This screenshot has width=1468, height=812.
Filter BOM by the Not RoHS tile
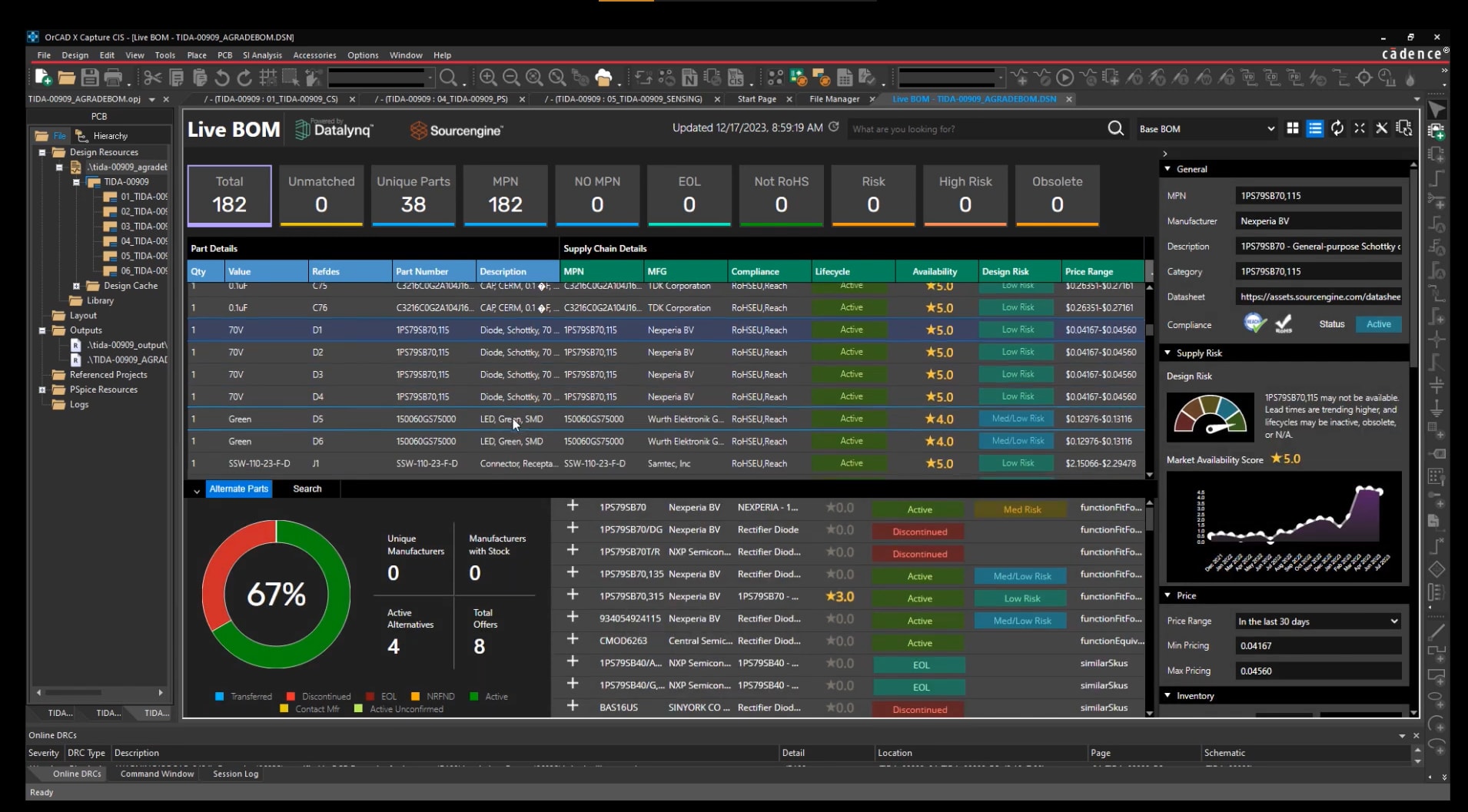point(781,195)
